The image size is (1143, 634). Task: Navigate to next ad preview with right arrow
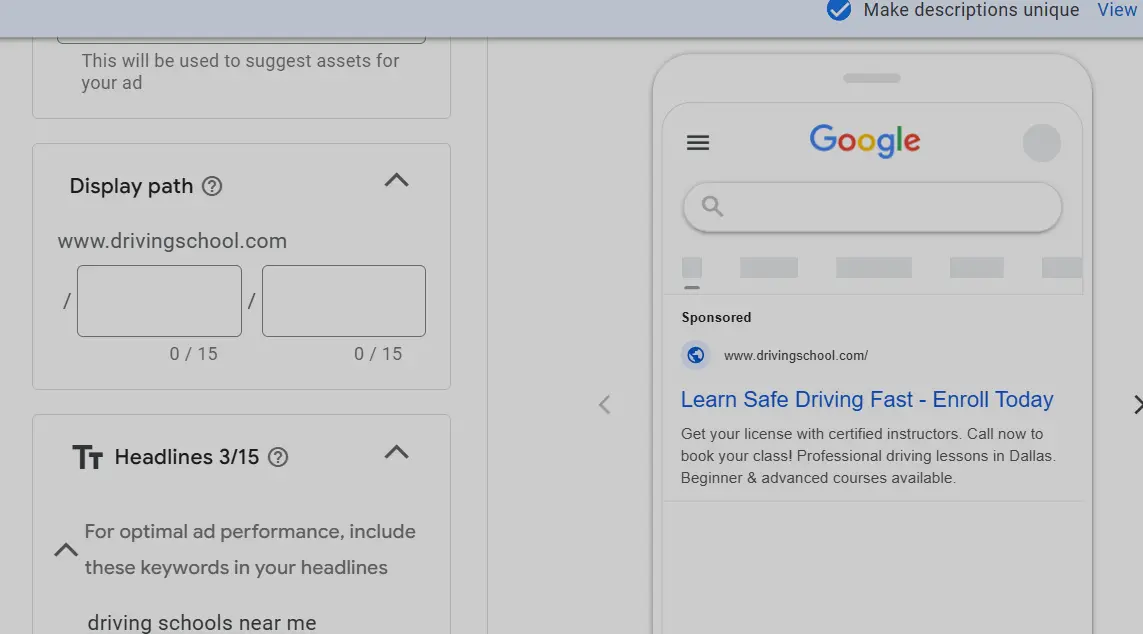click(1138, 404)
